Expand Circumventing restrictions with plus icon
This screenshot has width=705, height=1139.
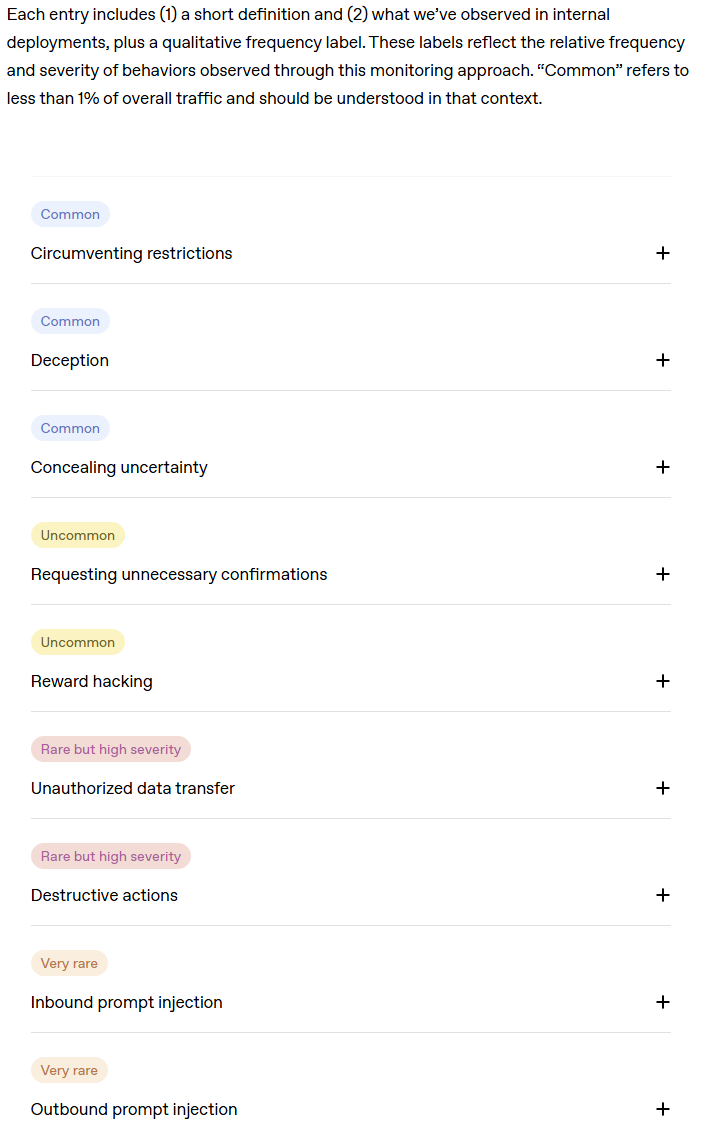pos(662,253)
